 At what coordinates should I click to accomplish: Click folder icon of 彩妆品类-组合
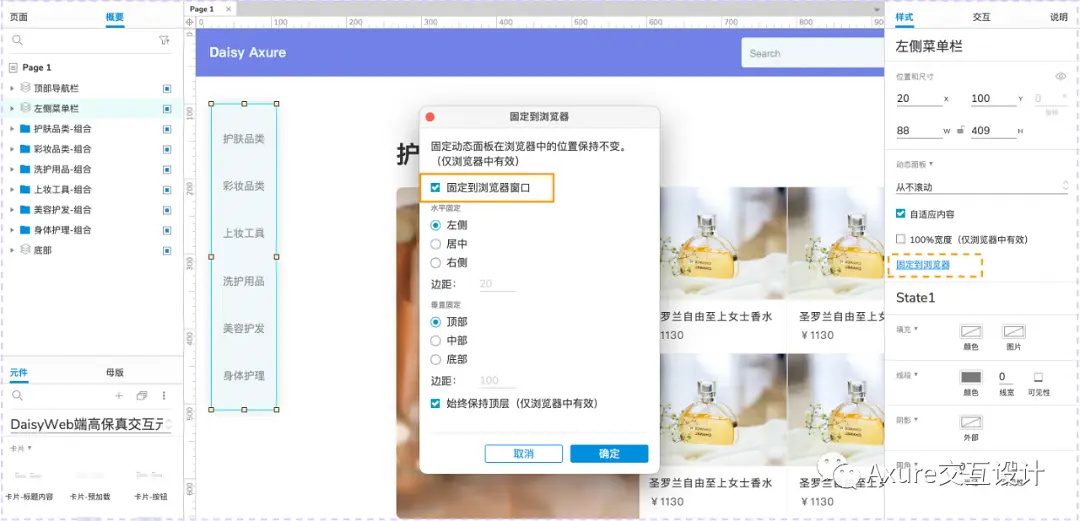pyautogui.click(x=25, y=149)
